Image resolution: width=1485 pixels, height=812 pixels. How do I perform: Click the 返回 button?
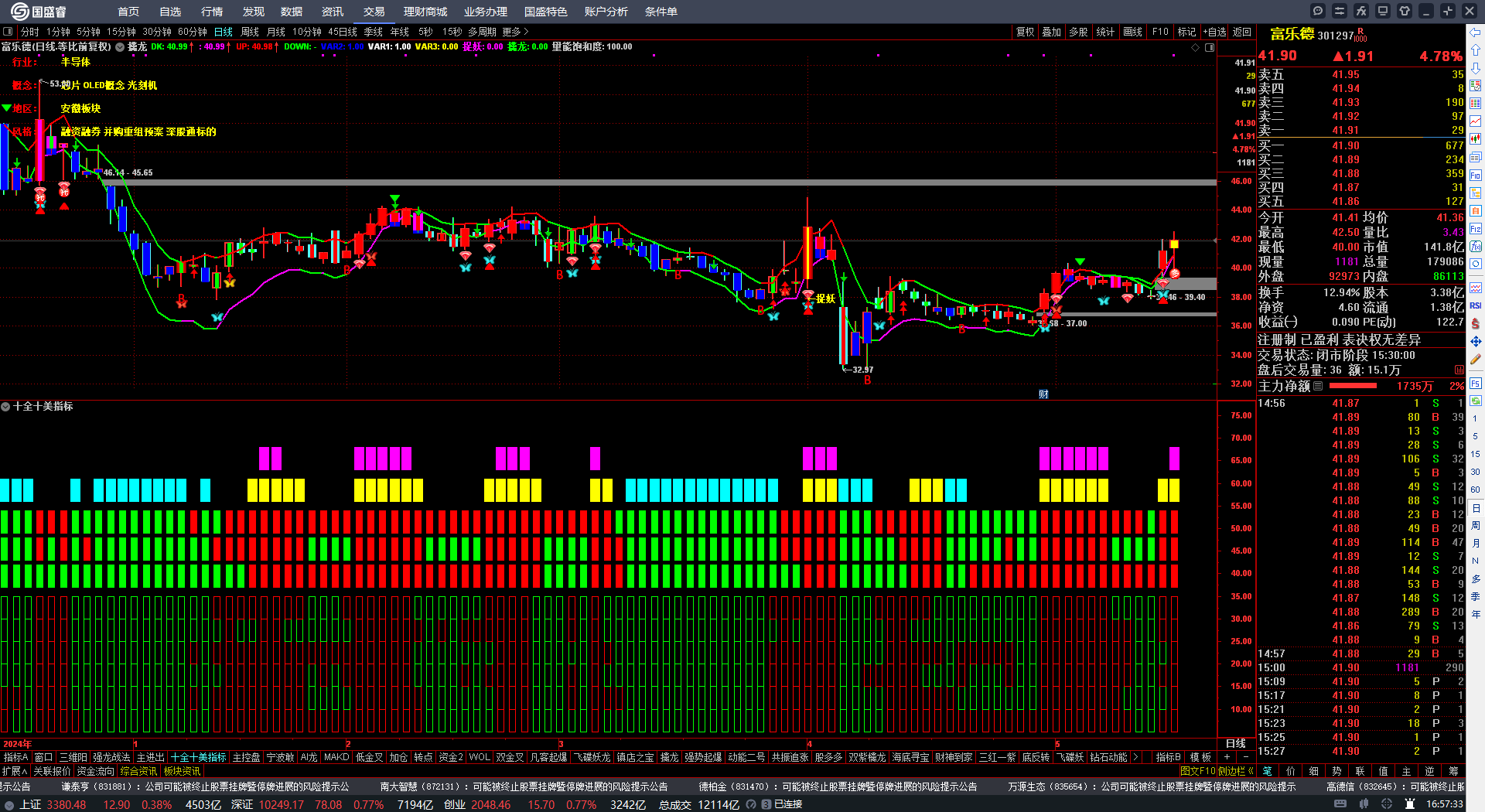[1242, 32]
